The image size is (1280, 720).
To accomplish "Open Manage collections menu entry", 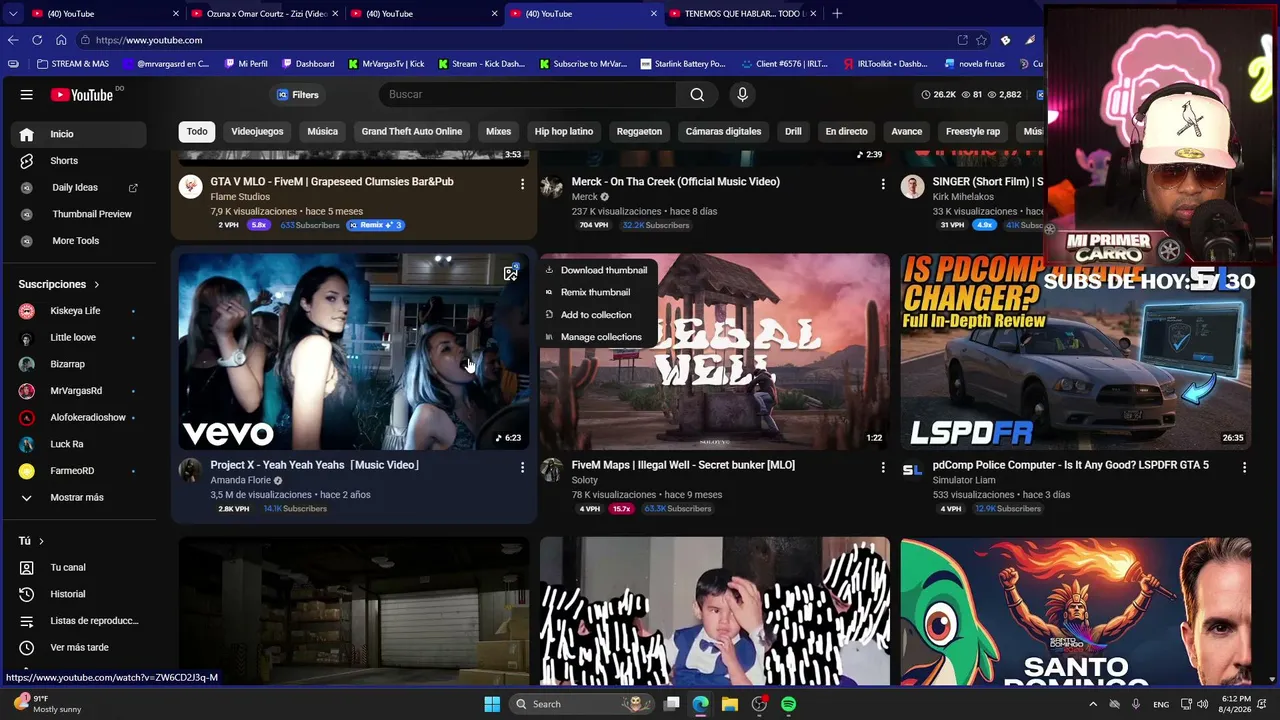I will (597, 337).
